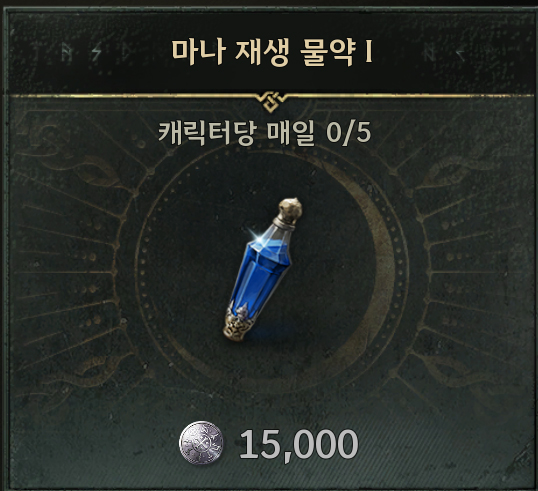Viewport: 538px width, 491px height.
Task: Click the silver coin currency icon
Action: [x=201, y=443]
